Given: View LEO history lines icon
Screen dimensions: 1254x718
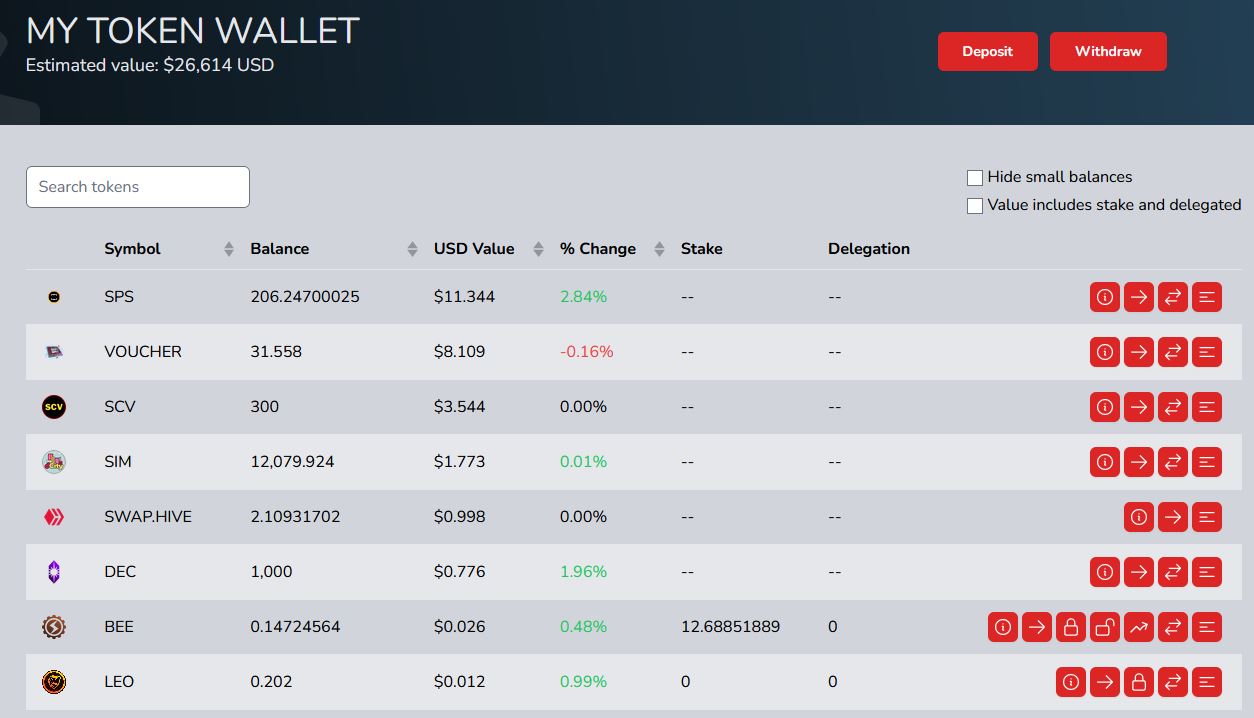Looking at the screenshot, I should pyautogui.click(x=1207, y=682).
